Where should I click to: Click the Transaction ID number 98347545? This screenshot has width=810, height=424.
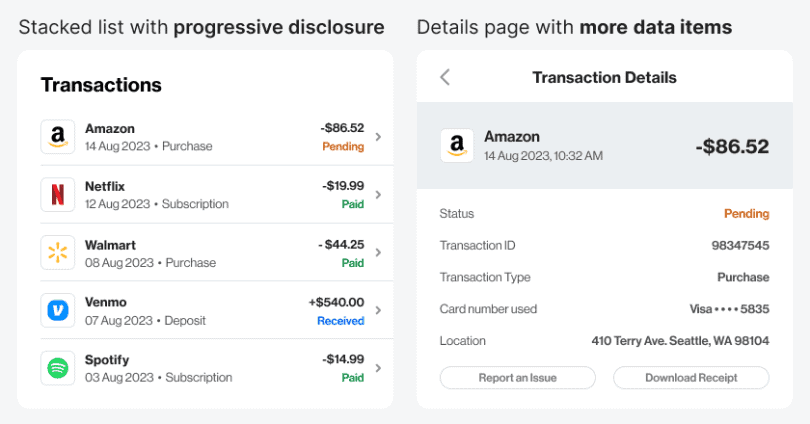(740, 246)
